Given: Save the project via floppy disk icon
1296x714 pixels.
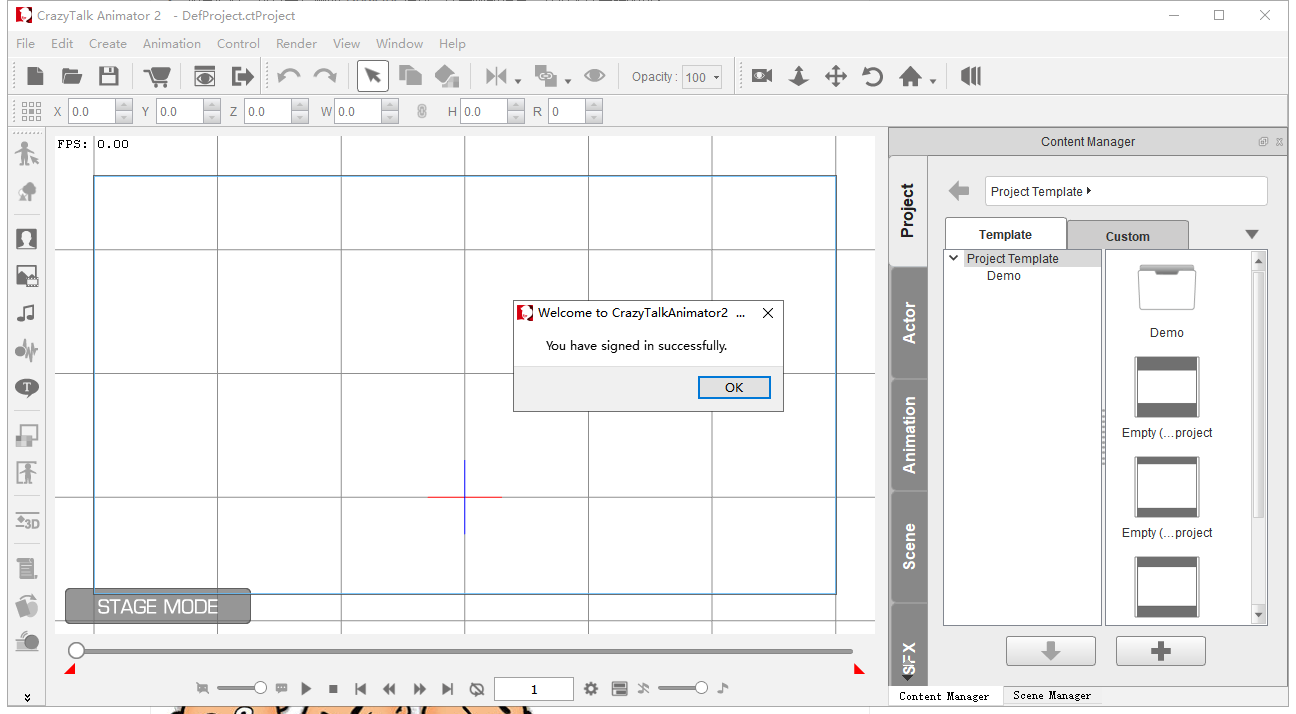Looking at the screenshot, I should (109, 77).
